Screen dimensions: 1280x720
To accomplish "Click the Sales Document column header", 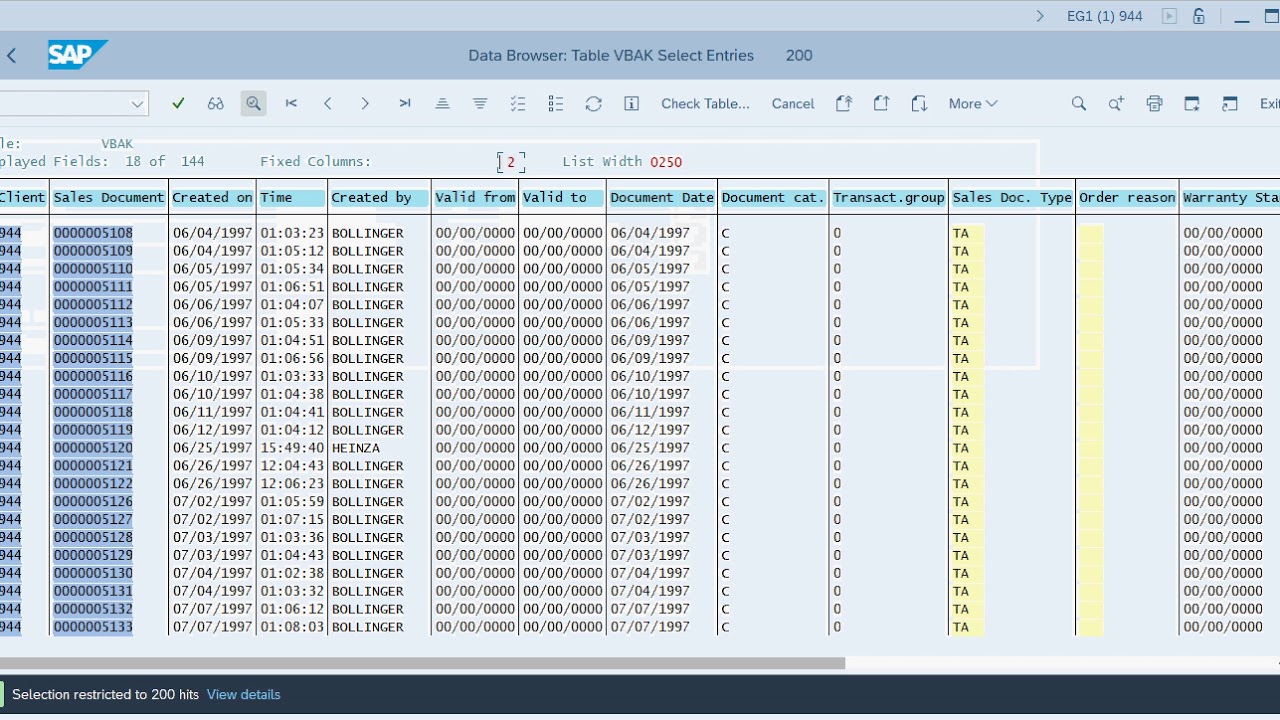I will [109, 197].
